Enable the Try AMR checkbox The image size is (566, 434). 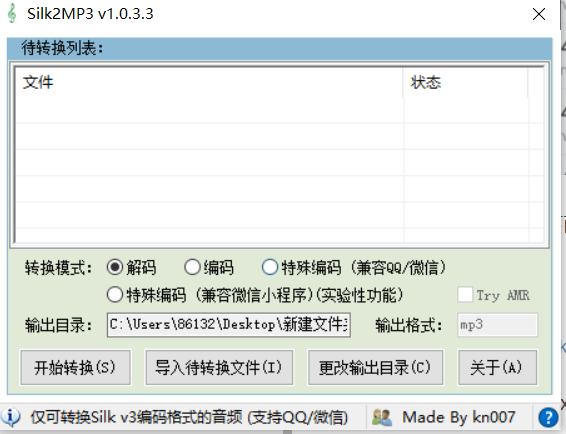(x=465, y=295)
